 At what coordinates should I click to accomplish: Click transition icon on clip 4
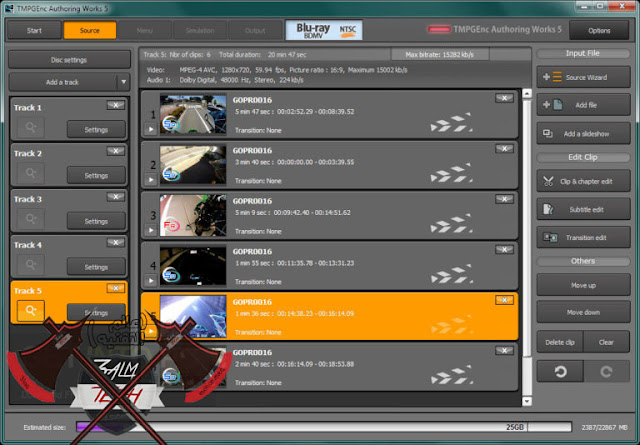(x=451, y=274)
